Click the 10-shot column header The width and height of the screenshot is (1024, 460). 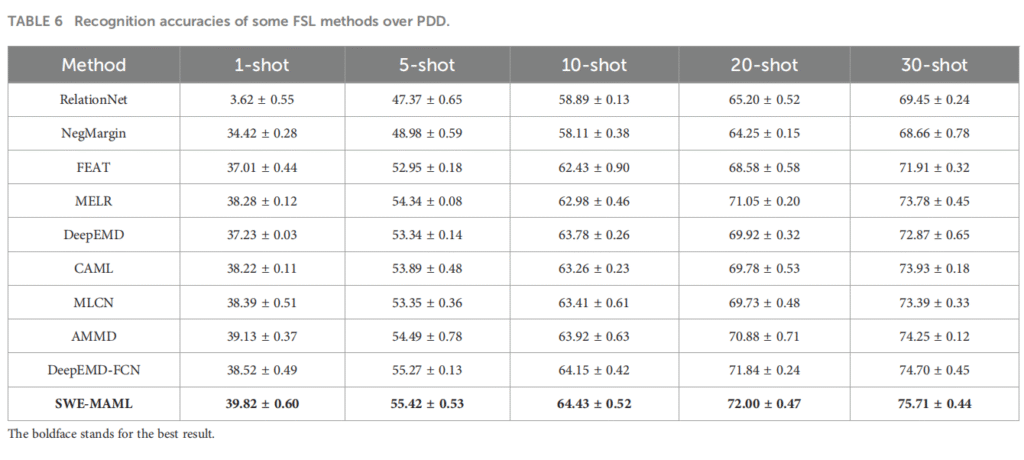pyautogui.click(x=594, y=66)
